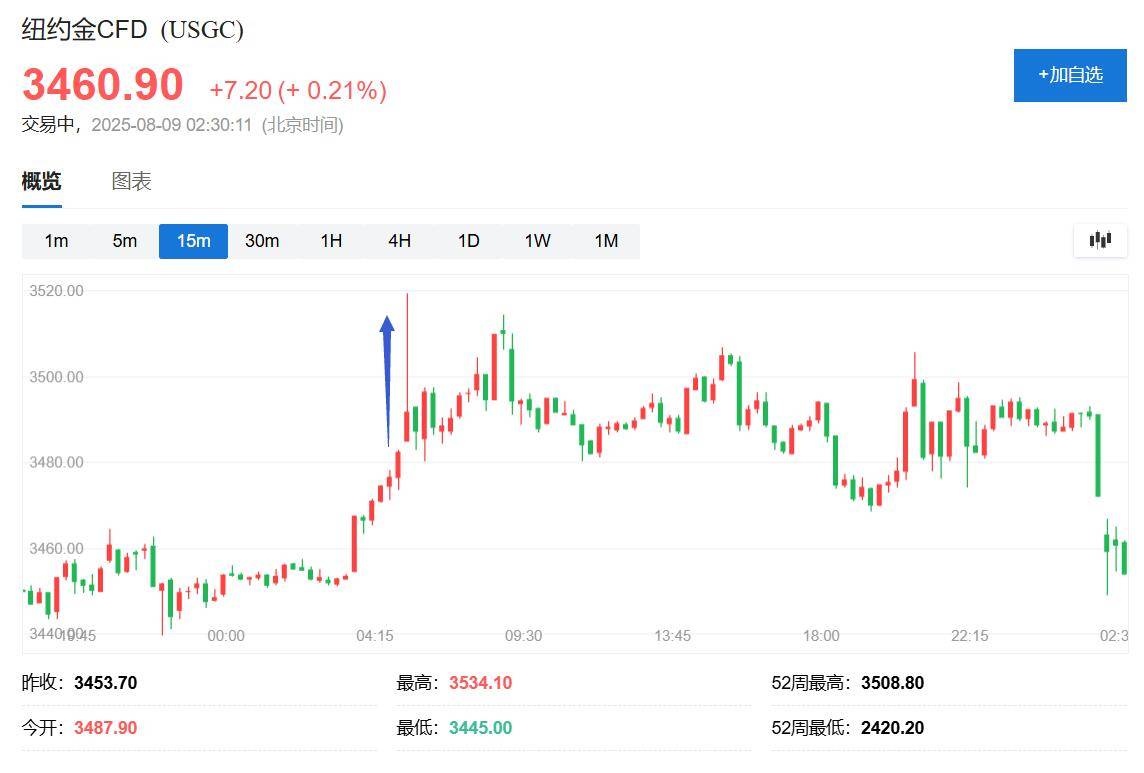Switch chart to 4H interval
The height and width of the screenshot is (773, 1144).
click(x=399, y=241)
